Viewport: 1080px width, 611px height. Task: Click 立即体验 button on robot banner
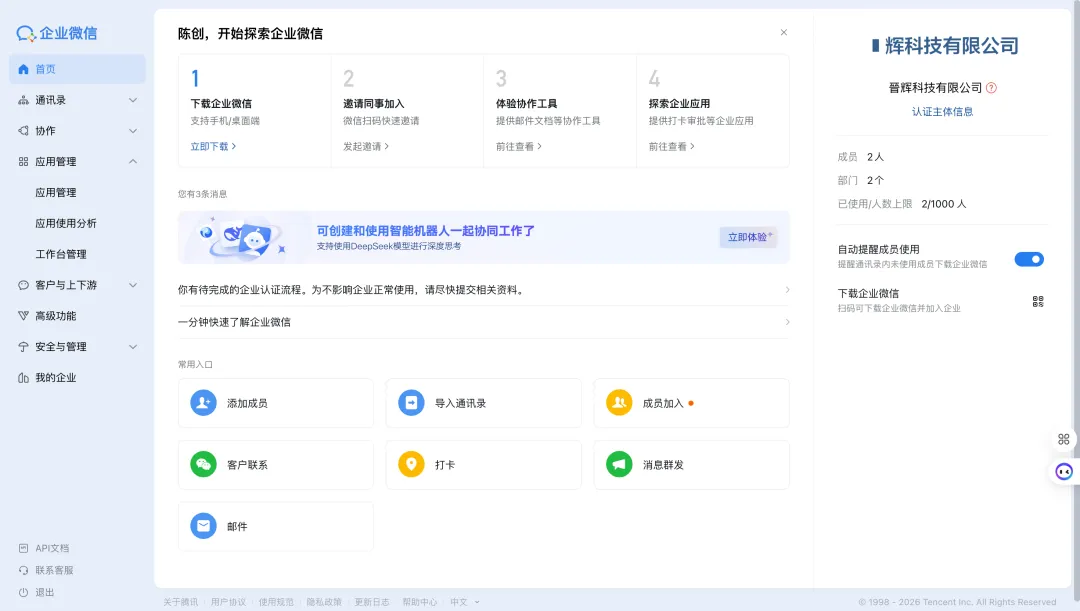pos(749,237)
